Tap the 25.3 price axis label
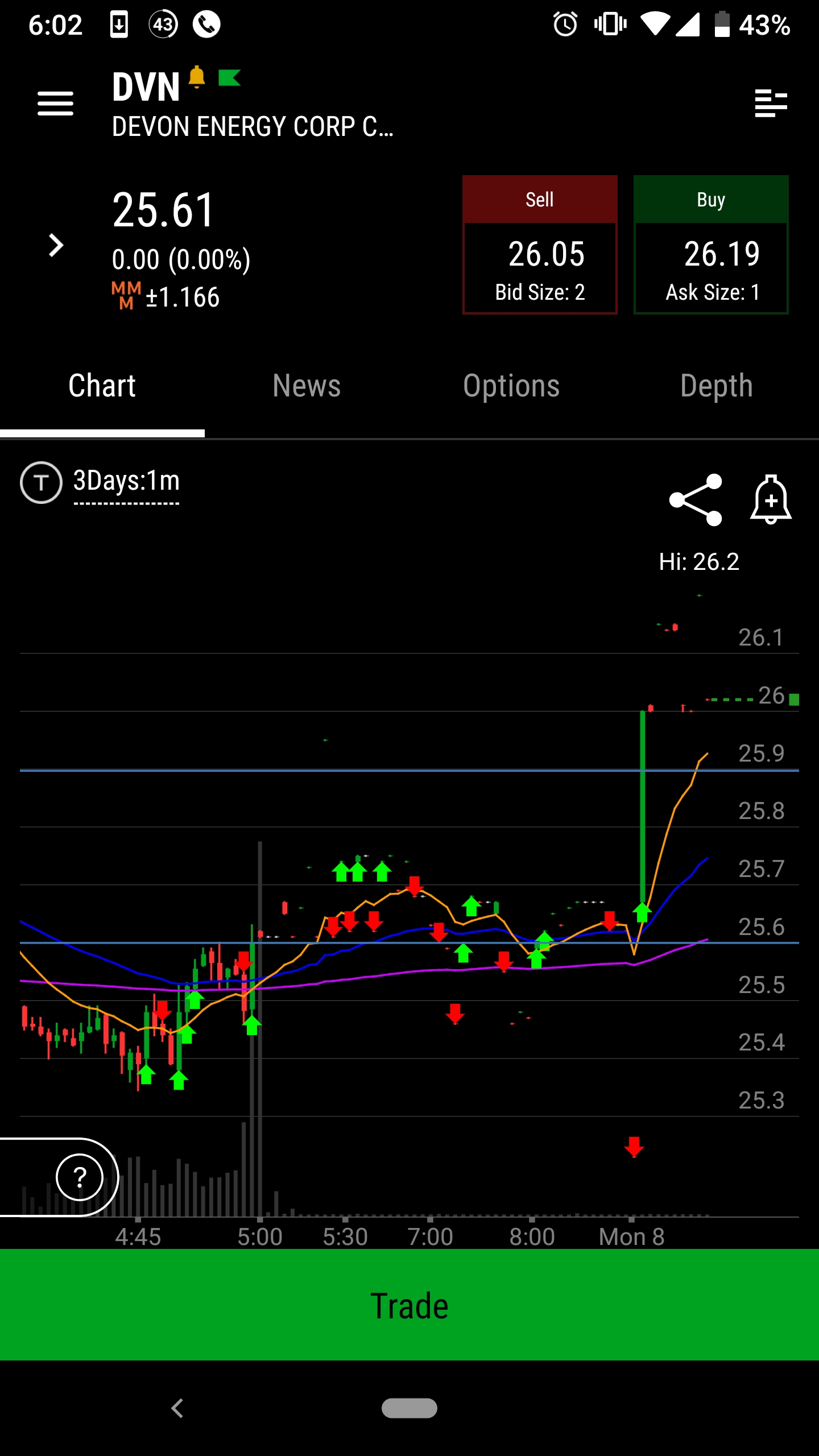This screenshot has height=1456, width=819. coord(762,1100)
